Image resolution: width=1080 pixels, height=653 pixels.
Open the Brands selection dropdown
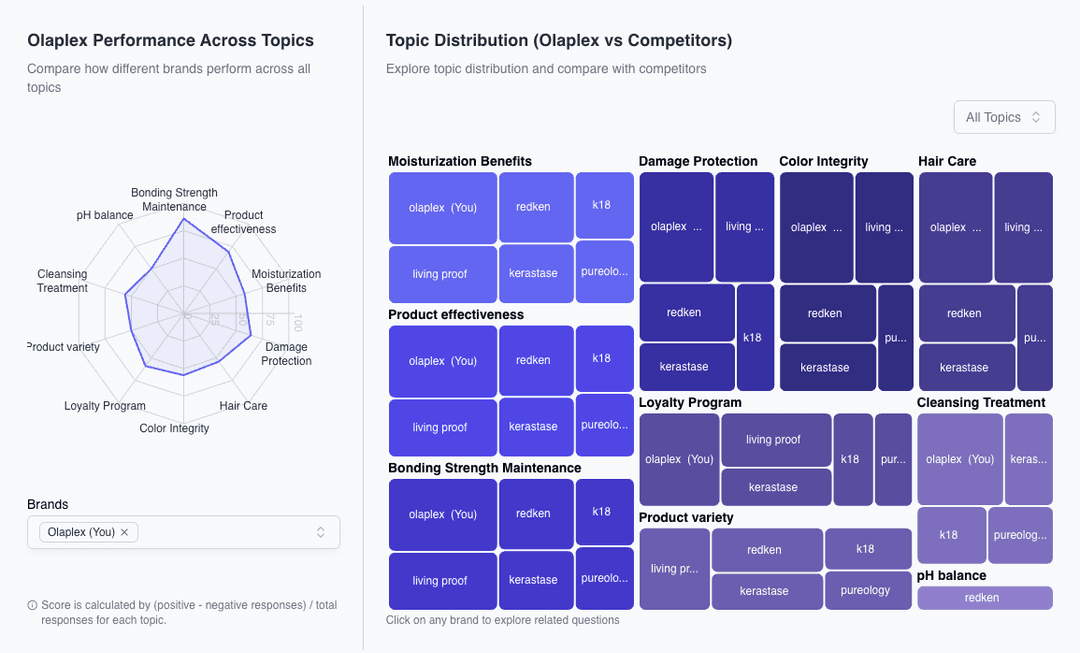183,531
